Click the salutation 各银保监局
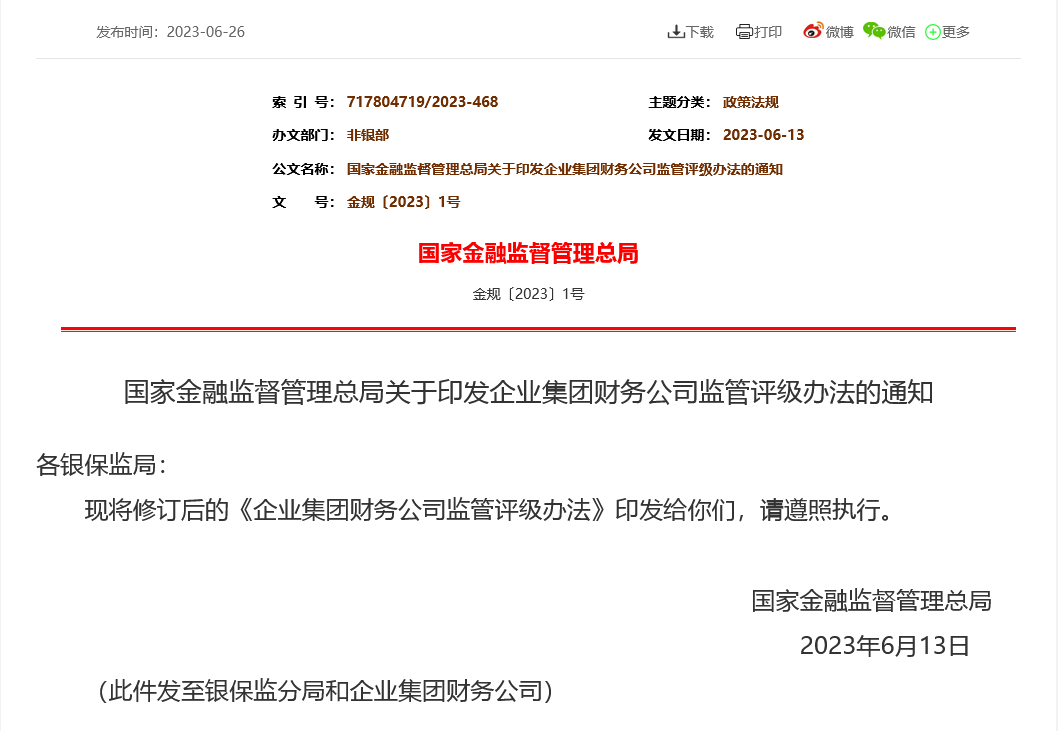Screen dimensions: 1058x731 coord(101,464)
